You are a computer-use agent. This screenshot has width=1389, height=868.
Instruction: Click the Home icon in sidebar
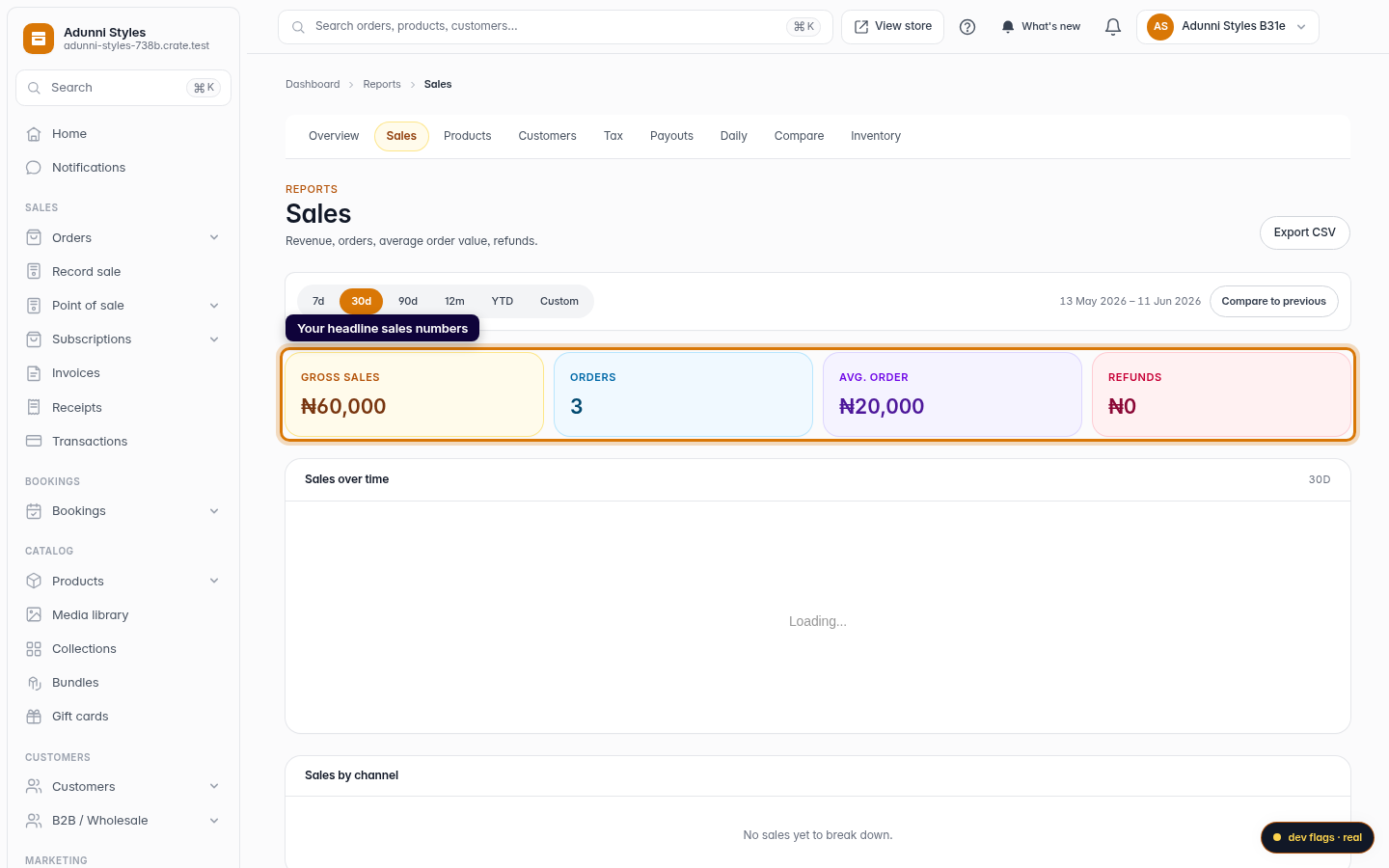coord(34,134)
